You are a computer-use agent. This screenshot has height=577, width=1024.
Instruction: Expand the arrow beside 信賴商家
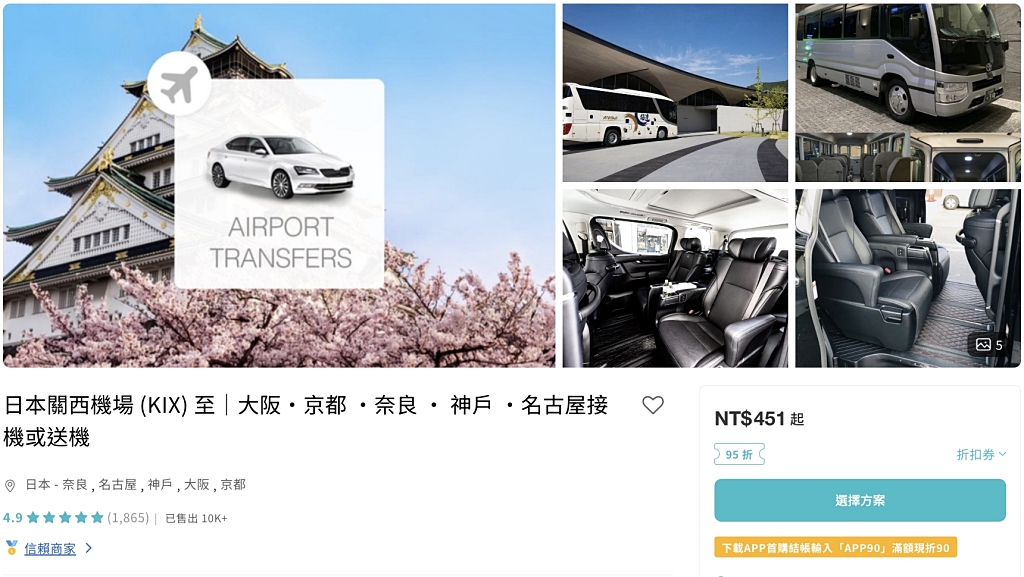click(89, 548)
